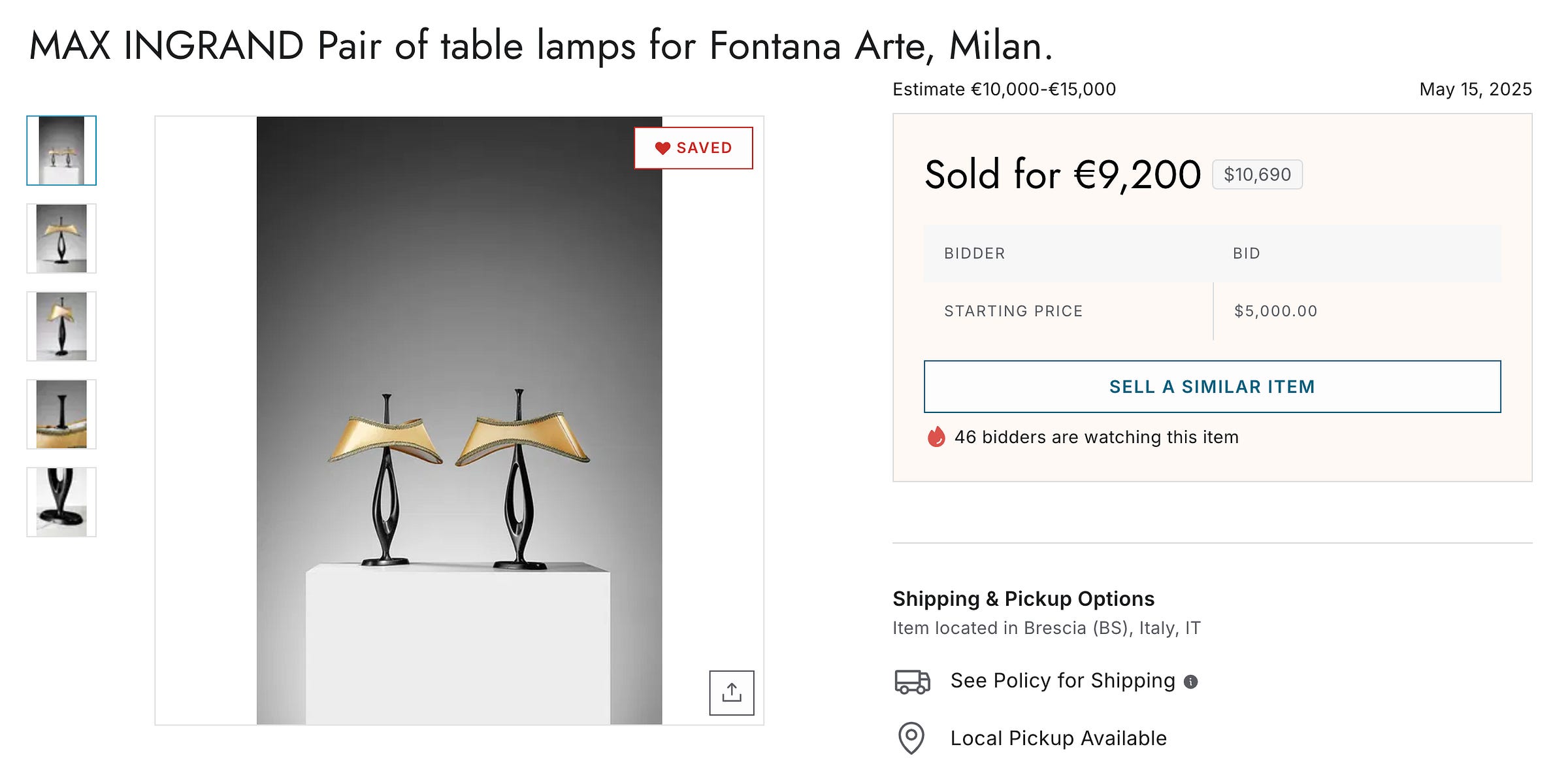Image resolution: width=1568 pixels, height=762 pixels.
Task: Click the Local Pickup Available text
Action: (1058, 738)
